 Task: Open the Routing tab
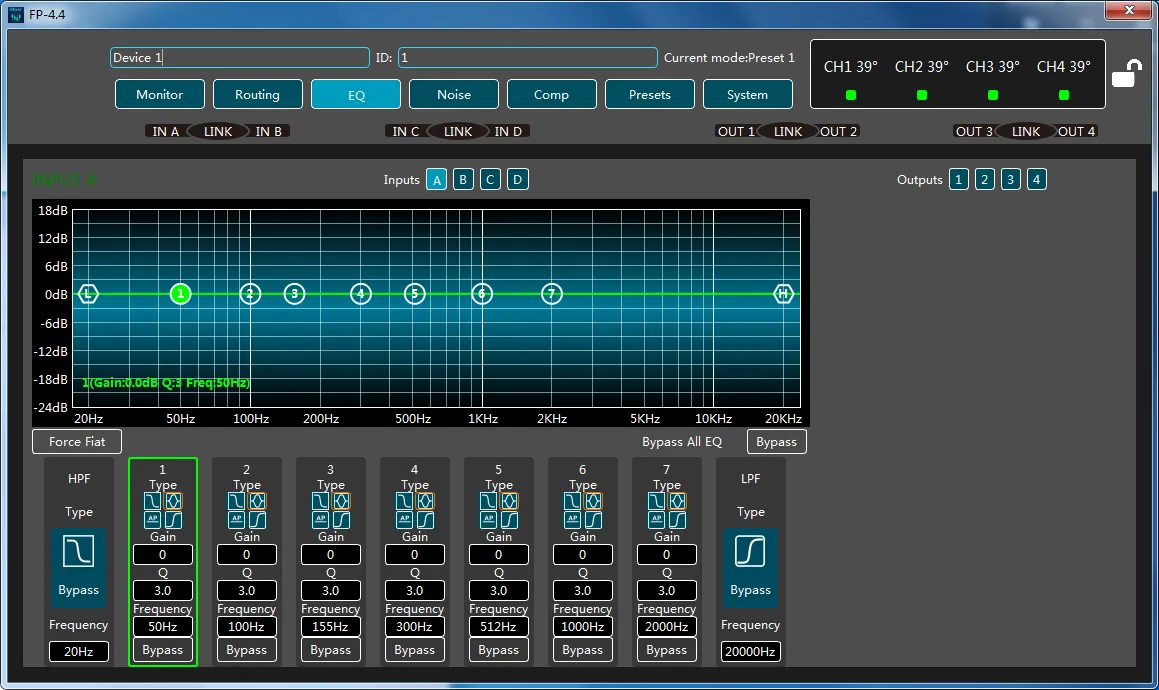click(x=257, y=95)
